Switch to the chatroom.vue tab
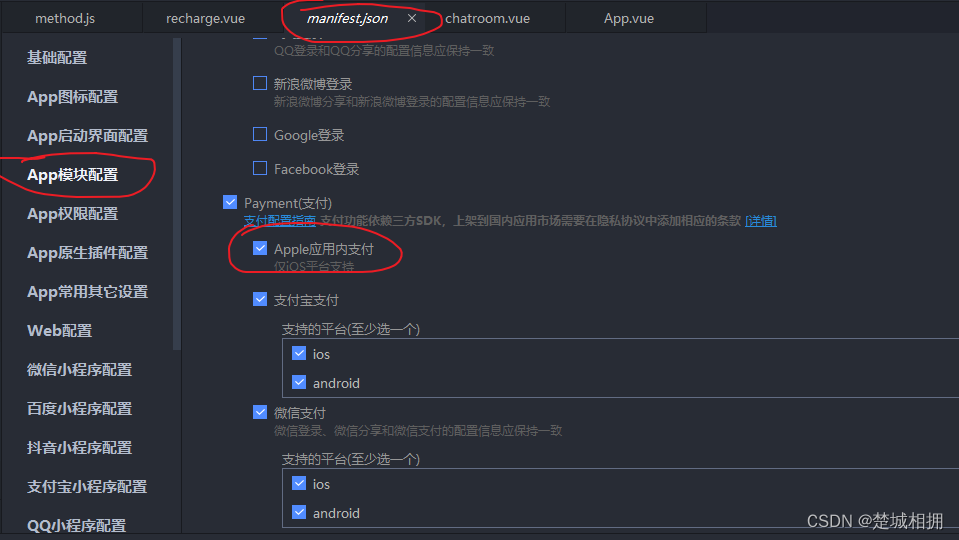 tap(487, 18)
